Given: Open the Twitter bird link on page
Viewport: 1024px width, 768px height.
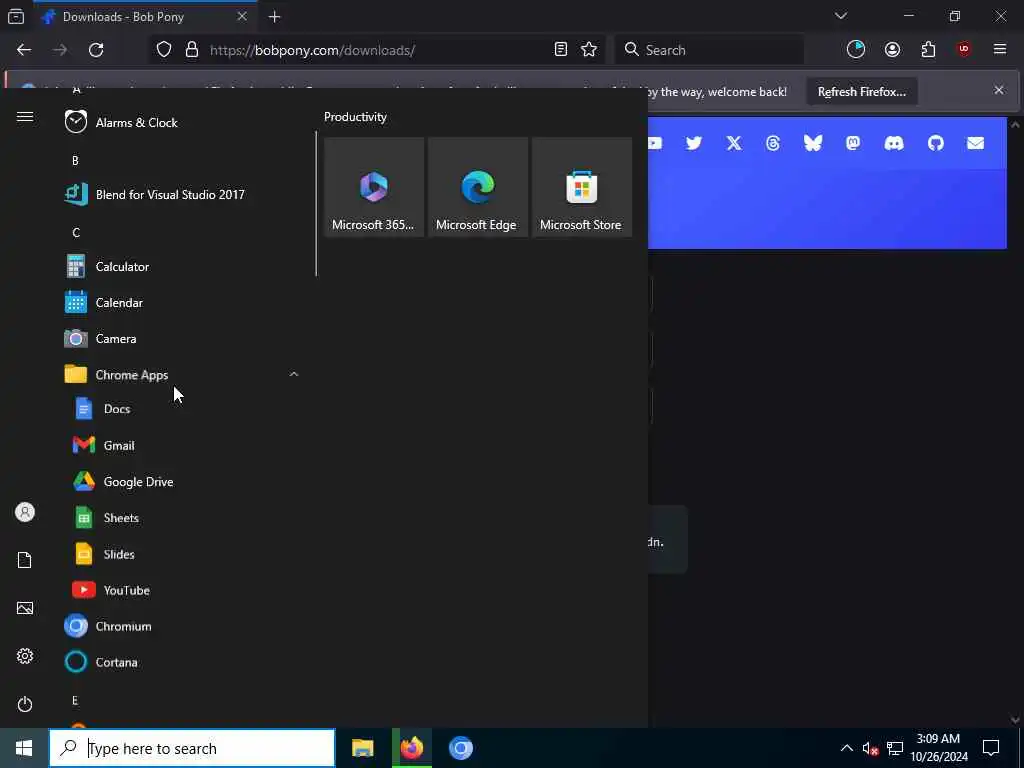Looking at the screenshot, I should [694, 143].
